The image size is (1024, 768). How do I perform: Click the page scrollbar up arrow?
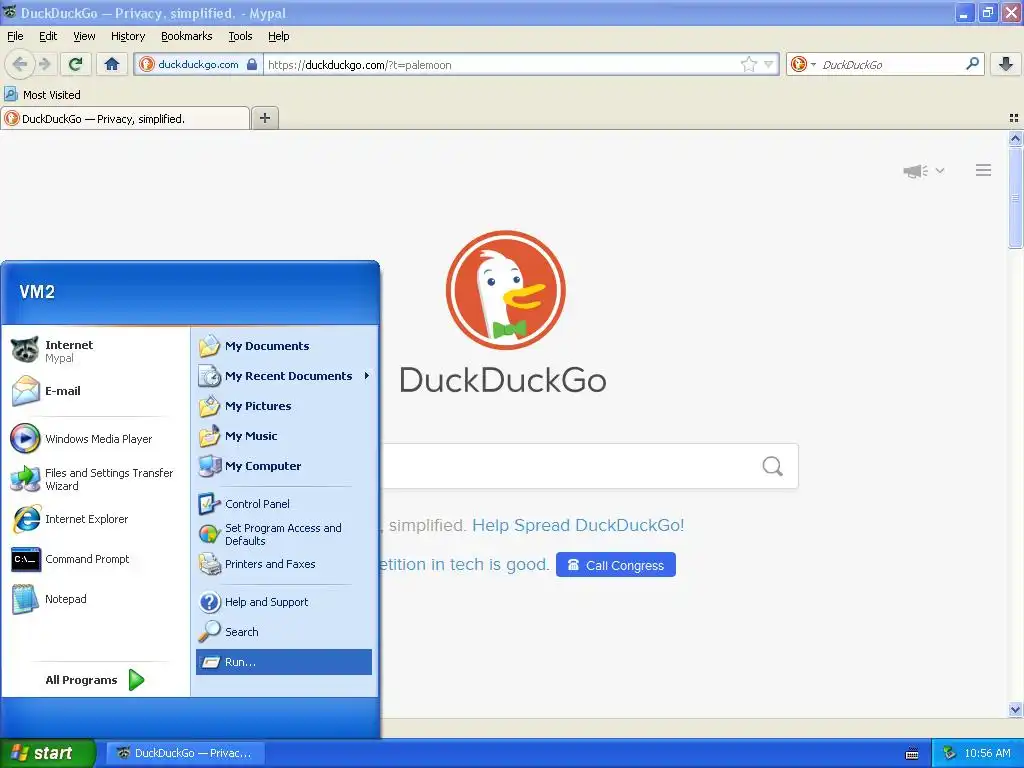pyautogui.click(x=1015, y=138)
